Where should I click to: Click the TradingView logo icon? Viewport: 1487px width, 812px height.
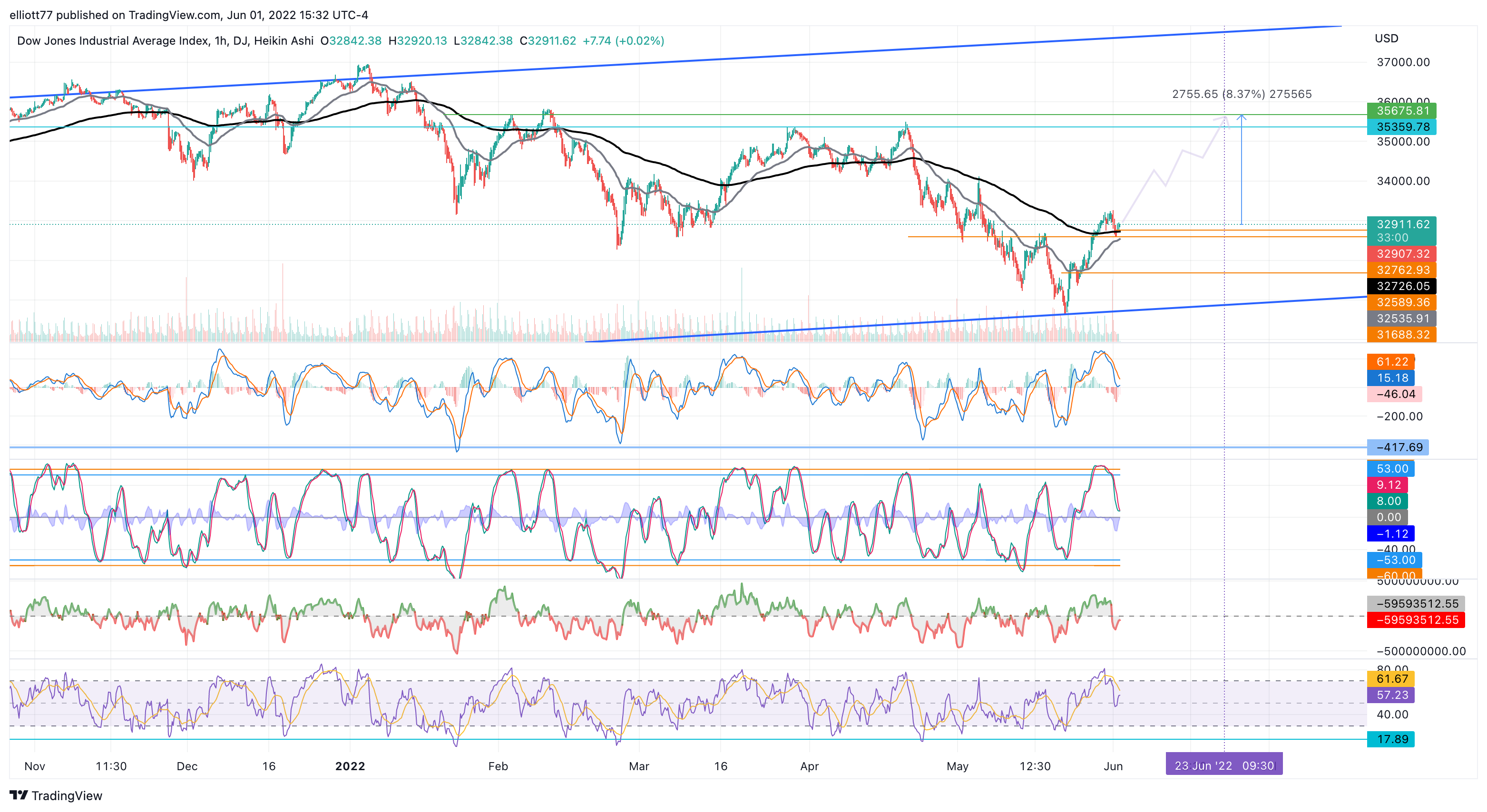coord(19,795)
